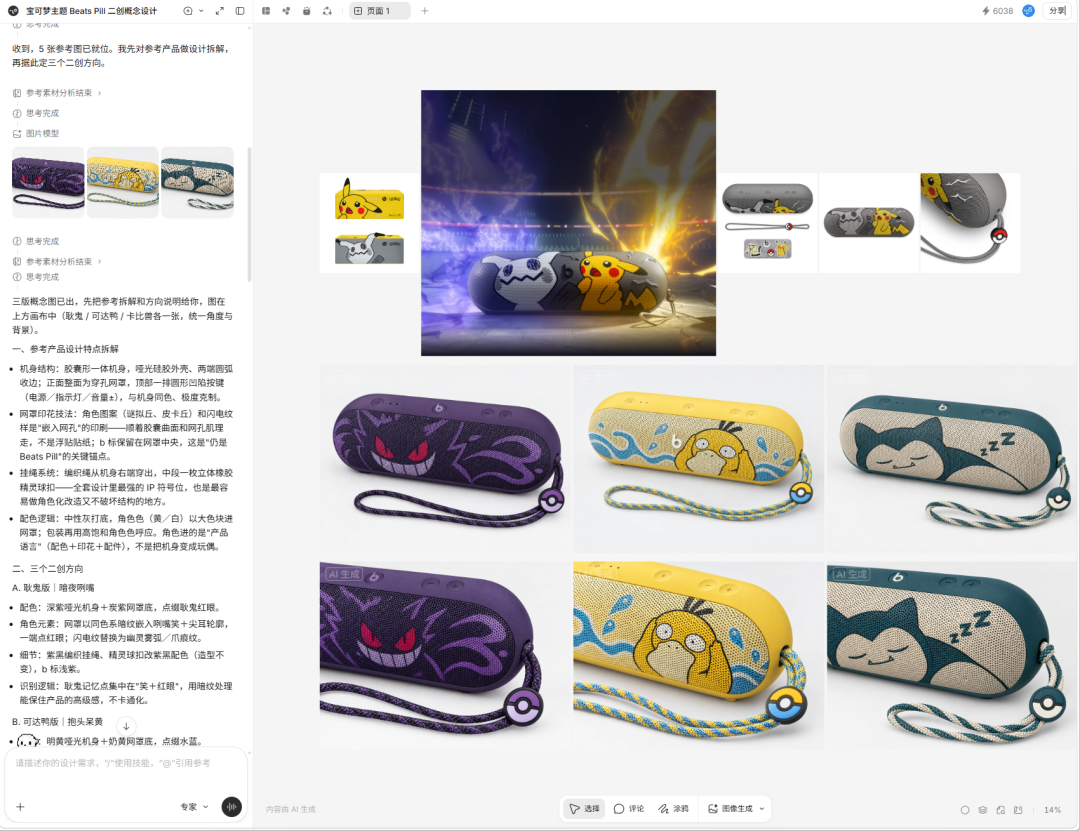Click heading B. 可达鸭版｜抱头呆黄
The image size is (1080, 831).
pos(57,722)
